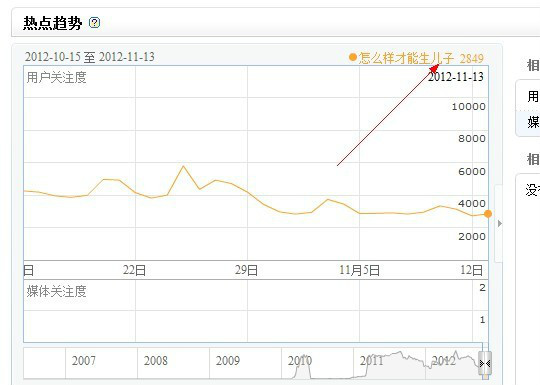This screenshot has width=540, height=385.
Task: Click the 6000 y-axis value
Action: (x=472, y=171)
